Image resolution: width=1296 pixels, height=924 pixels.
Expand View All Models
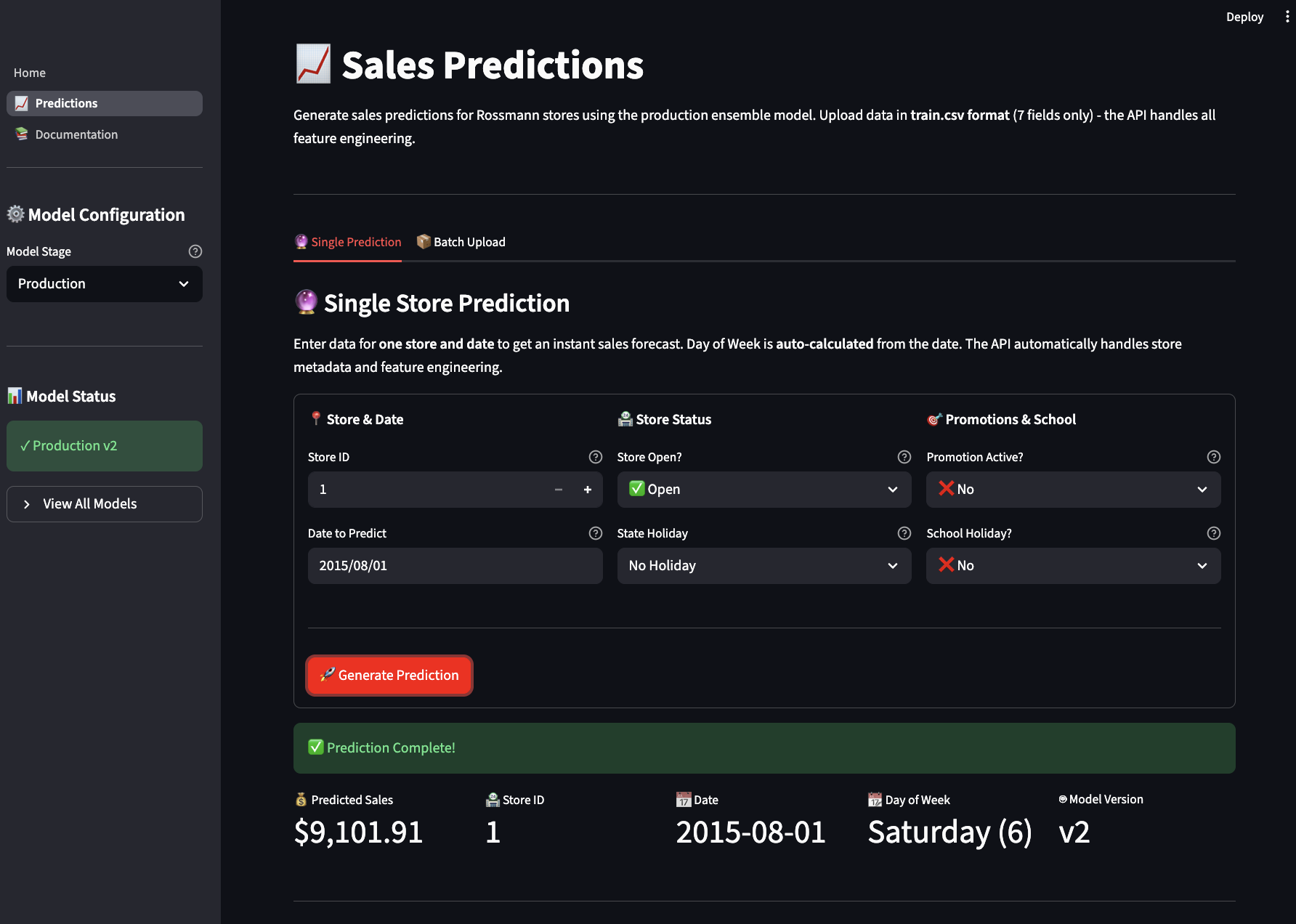(x=104, y=503)
